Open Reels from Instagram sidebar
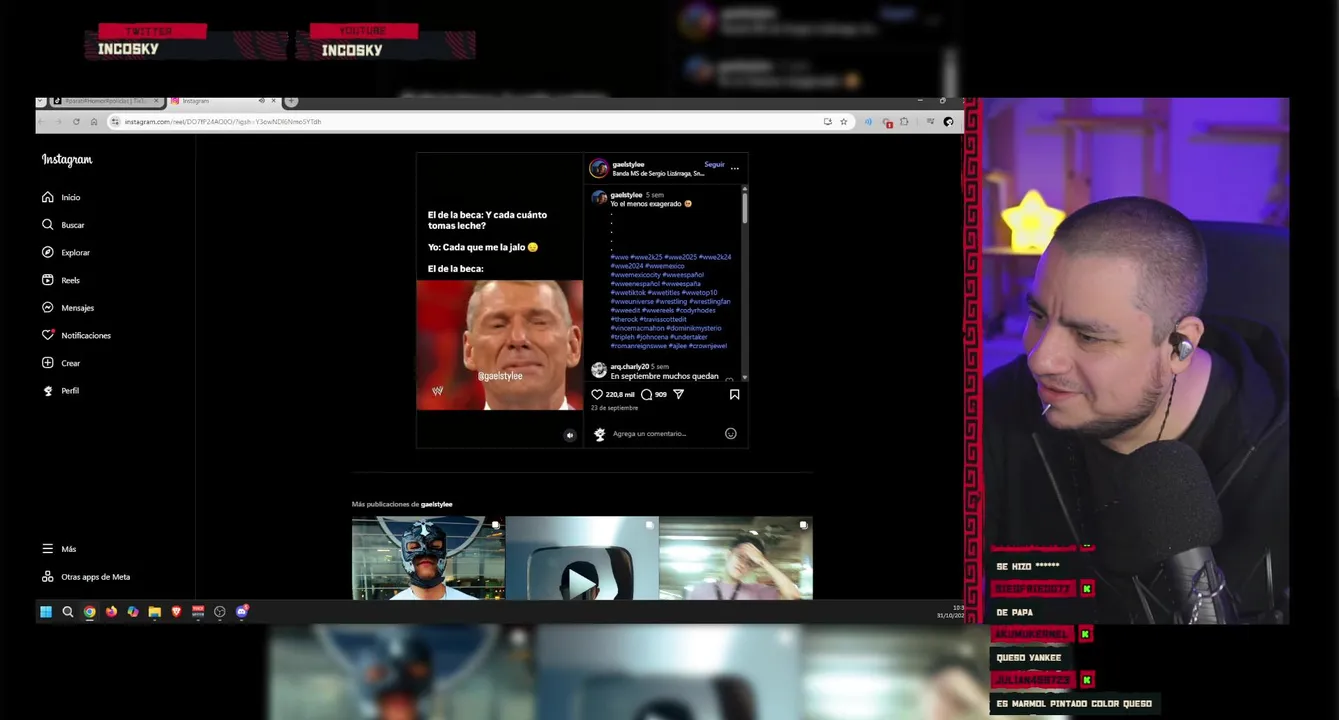Screen dimensions: 1339x720 61,280
